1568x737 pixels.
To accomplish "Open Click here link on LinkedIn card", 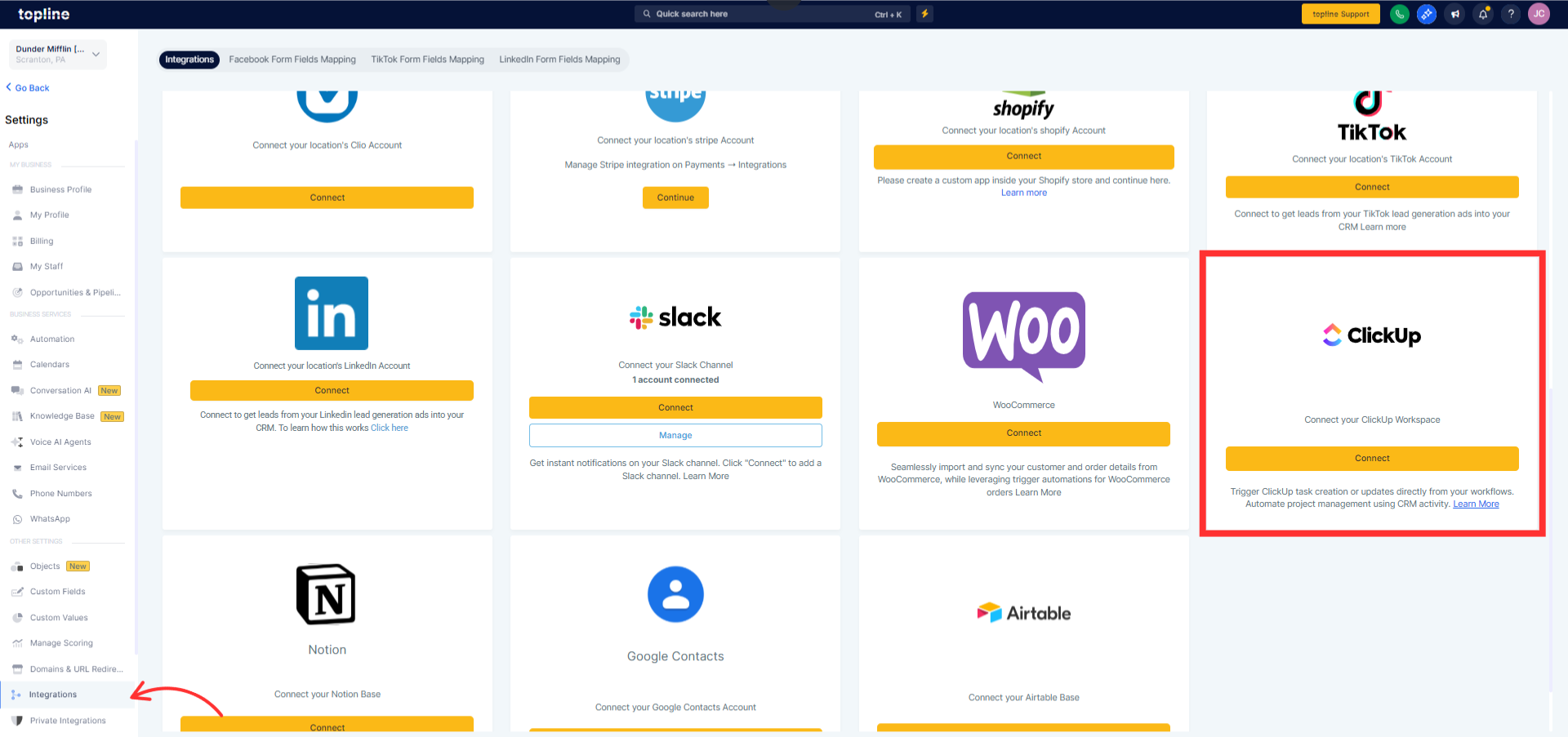I will (x=390, y=428).
